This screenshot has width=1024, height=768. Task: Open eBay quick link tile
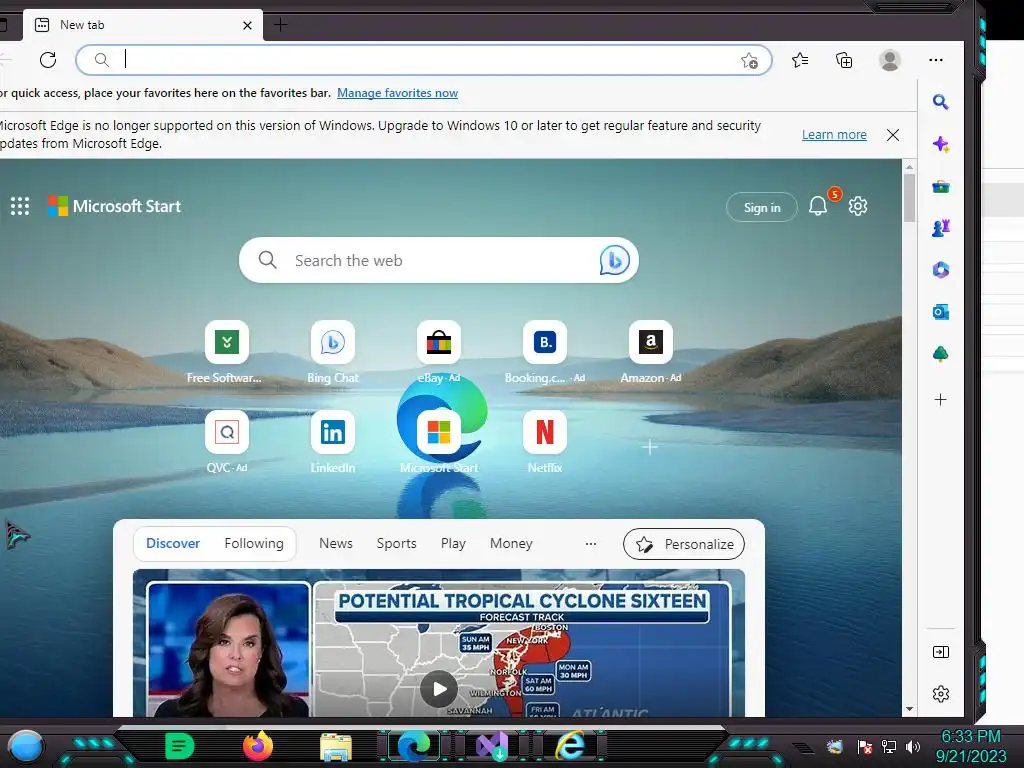(439, 342)
